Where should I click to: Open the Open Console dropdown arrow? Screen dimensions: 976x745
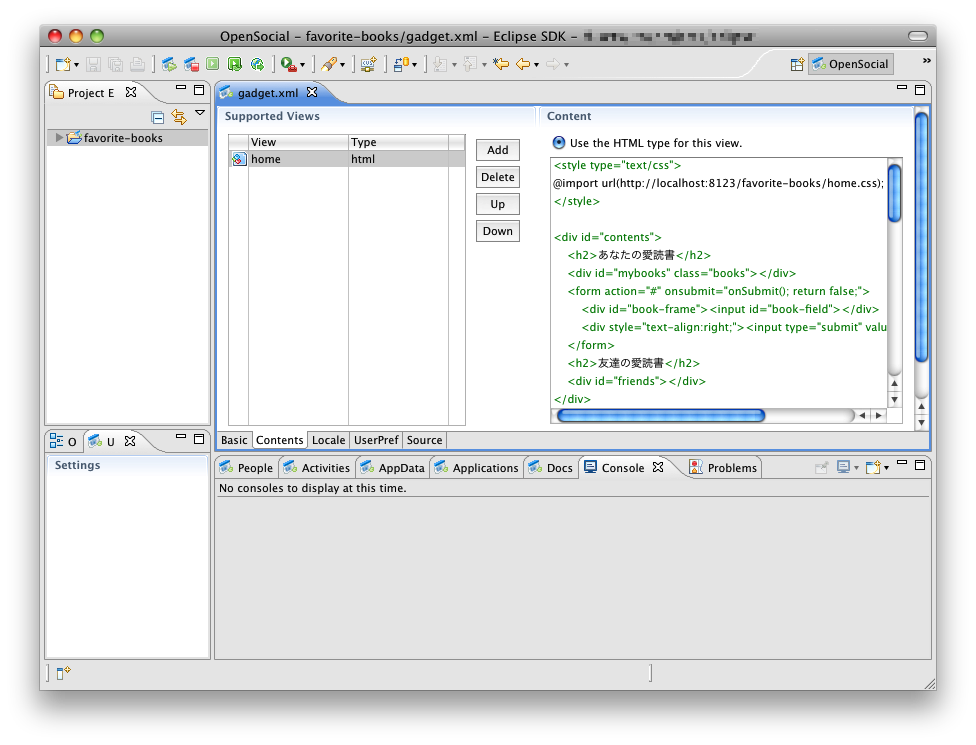coord(886,468)
